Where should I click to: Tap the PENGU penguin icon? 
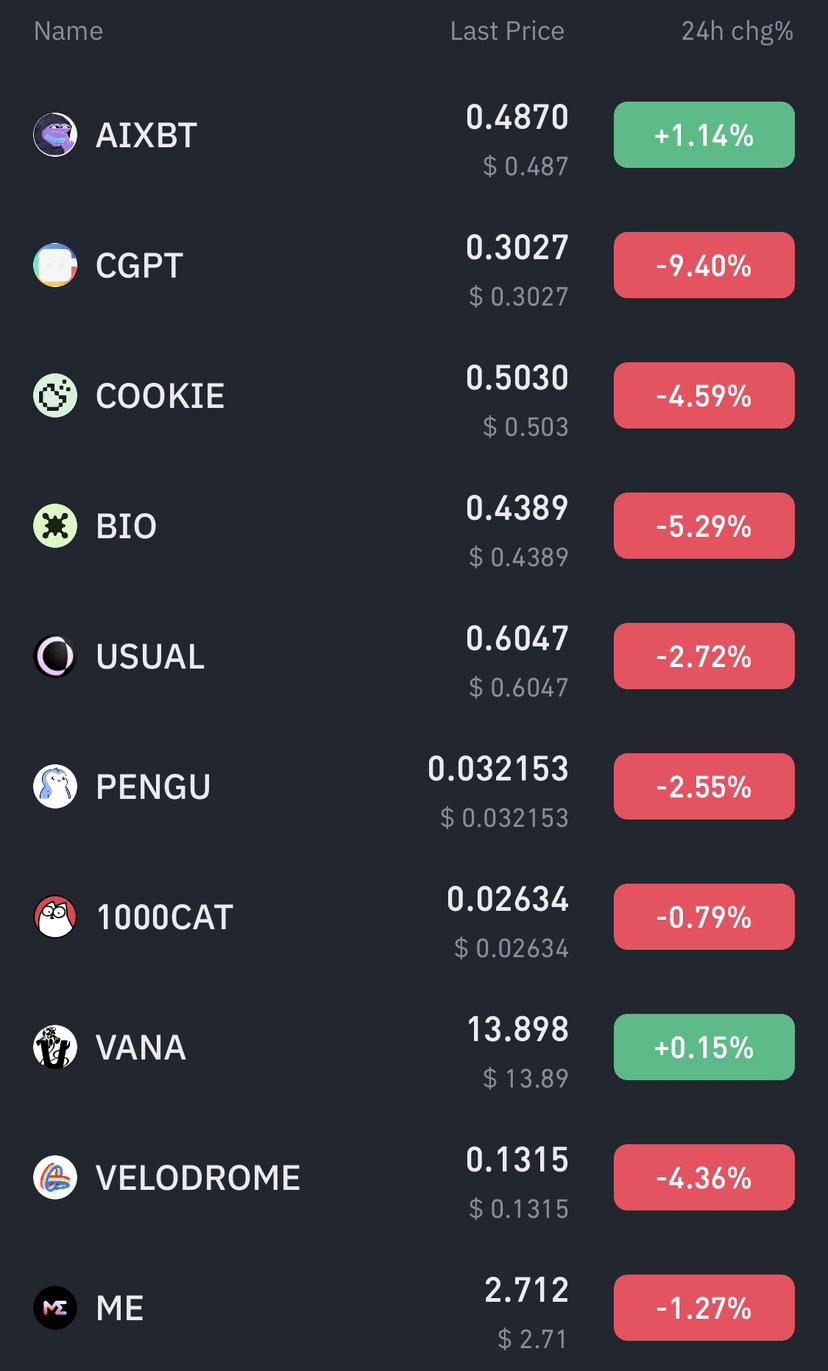coord(55,787)
